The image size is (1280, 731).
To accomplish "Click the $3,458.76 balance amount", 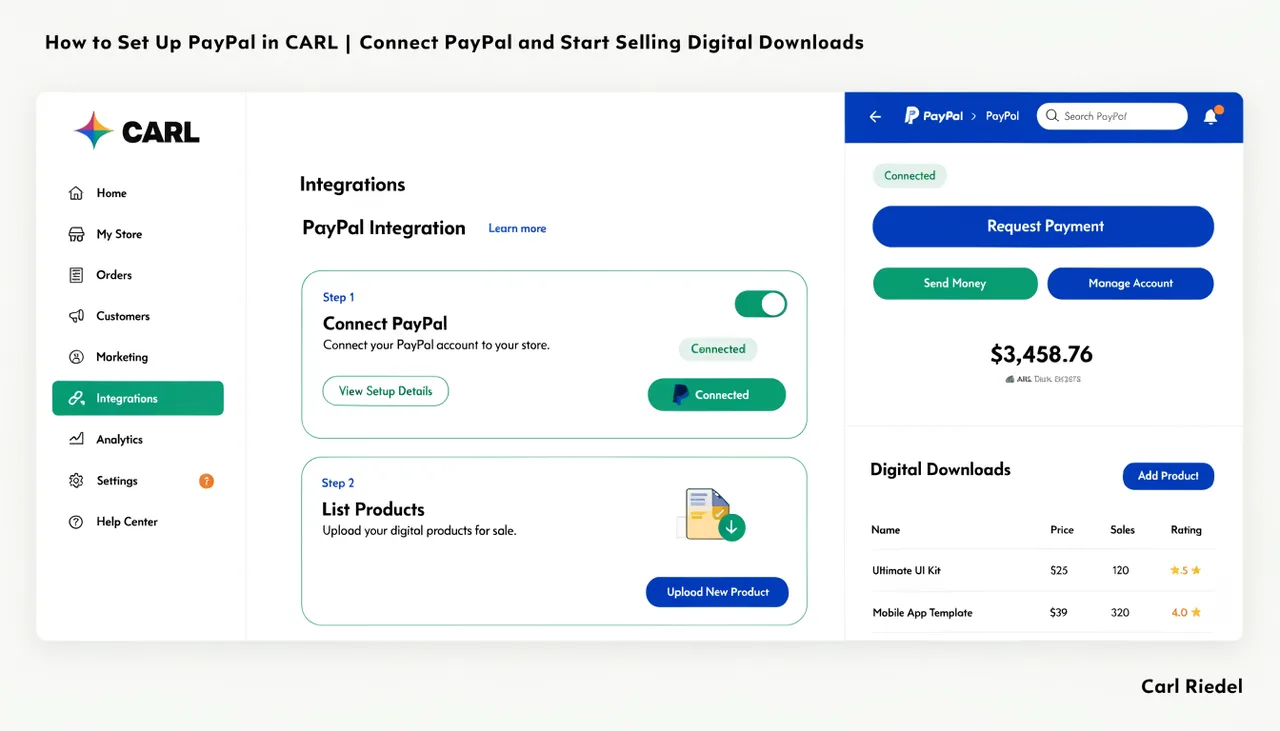I will point(1041,354).
